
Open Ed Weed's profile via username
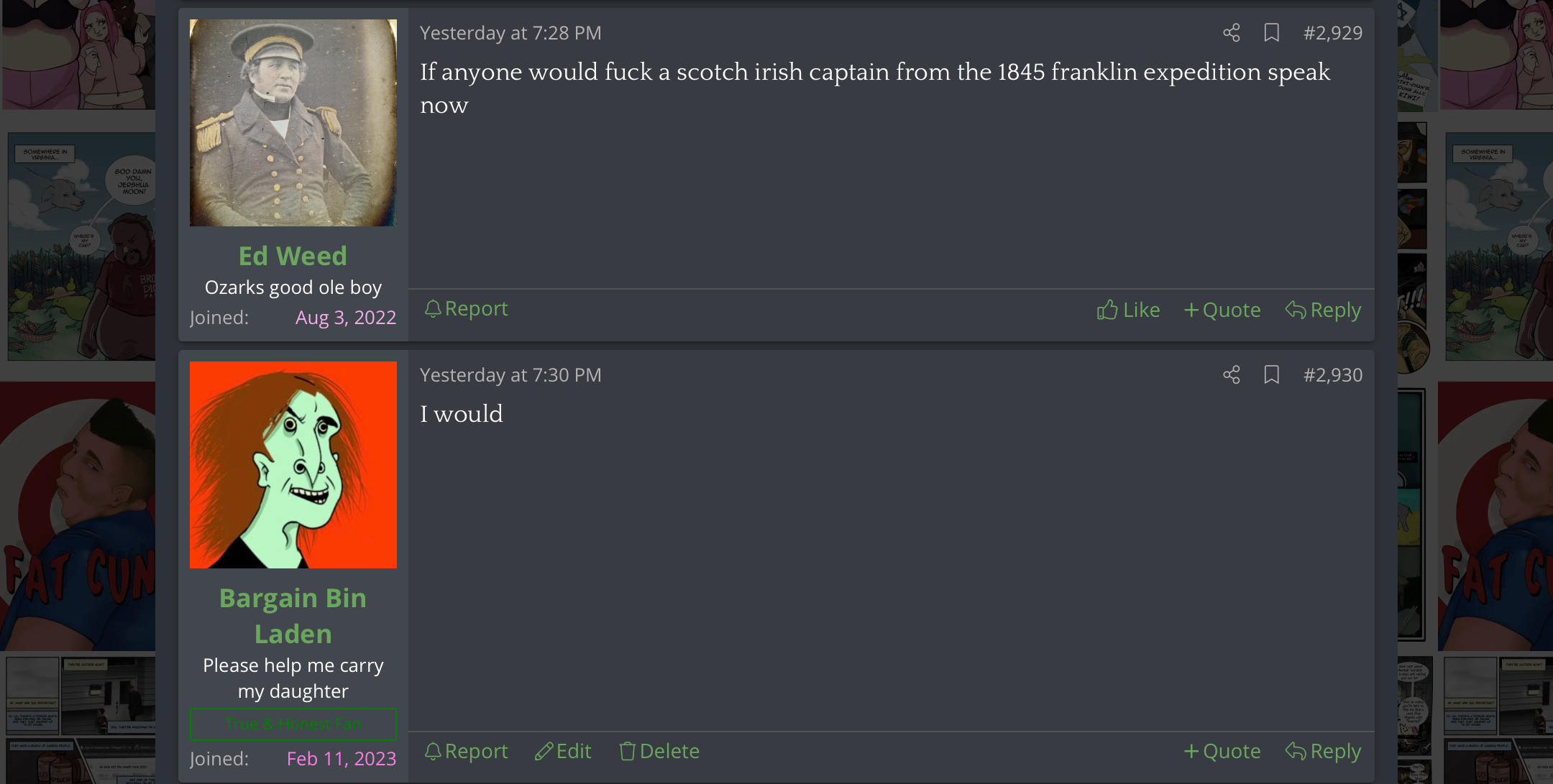pyautogui.click(x=293, y=256)
